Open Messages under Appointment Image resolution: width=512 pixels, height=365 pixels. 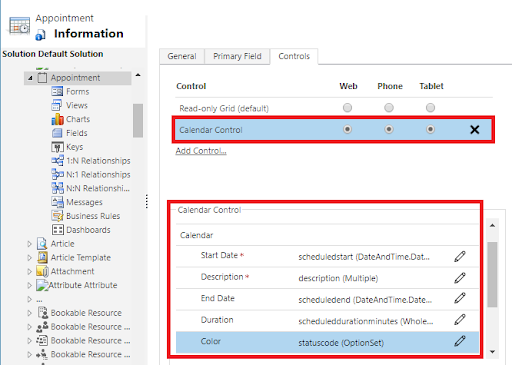point(84,202)
